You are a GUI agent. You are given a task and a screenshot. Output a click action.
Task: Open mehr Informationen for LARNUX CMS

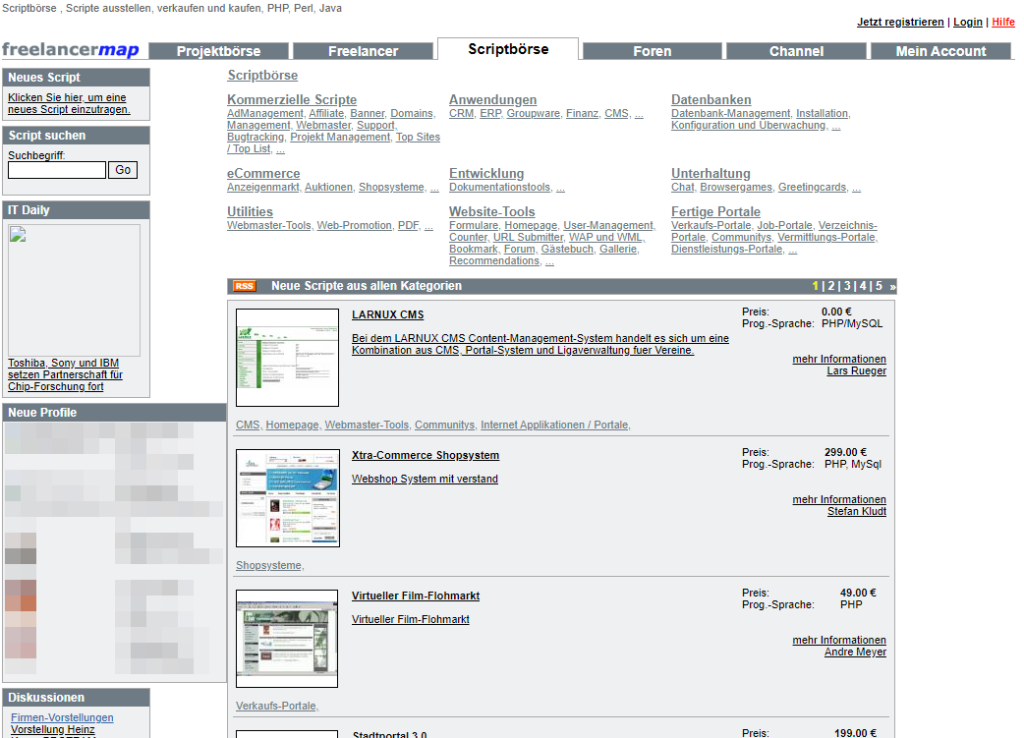coord(839,359)
